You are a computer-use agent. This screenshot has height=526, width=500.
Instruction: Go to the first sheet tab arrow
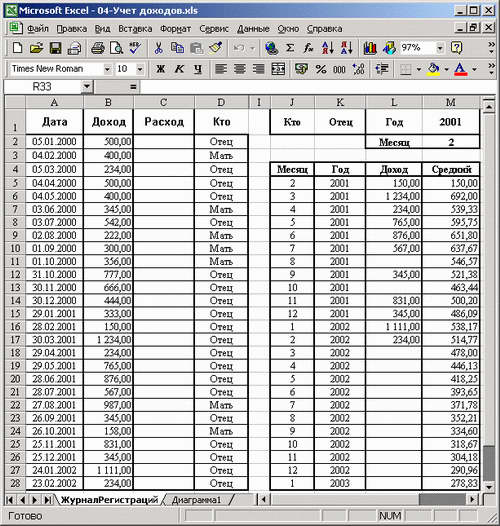(10, 500)
